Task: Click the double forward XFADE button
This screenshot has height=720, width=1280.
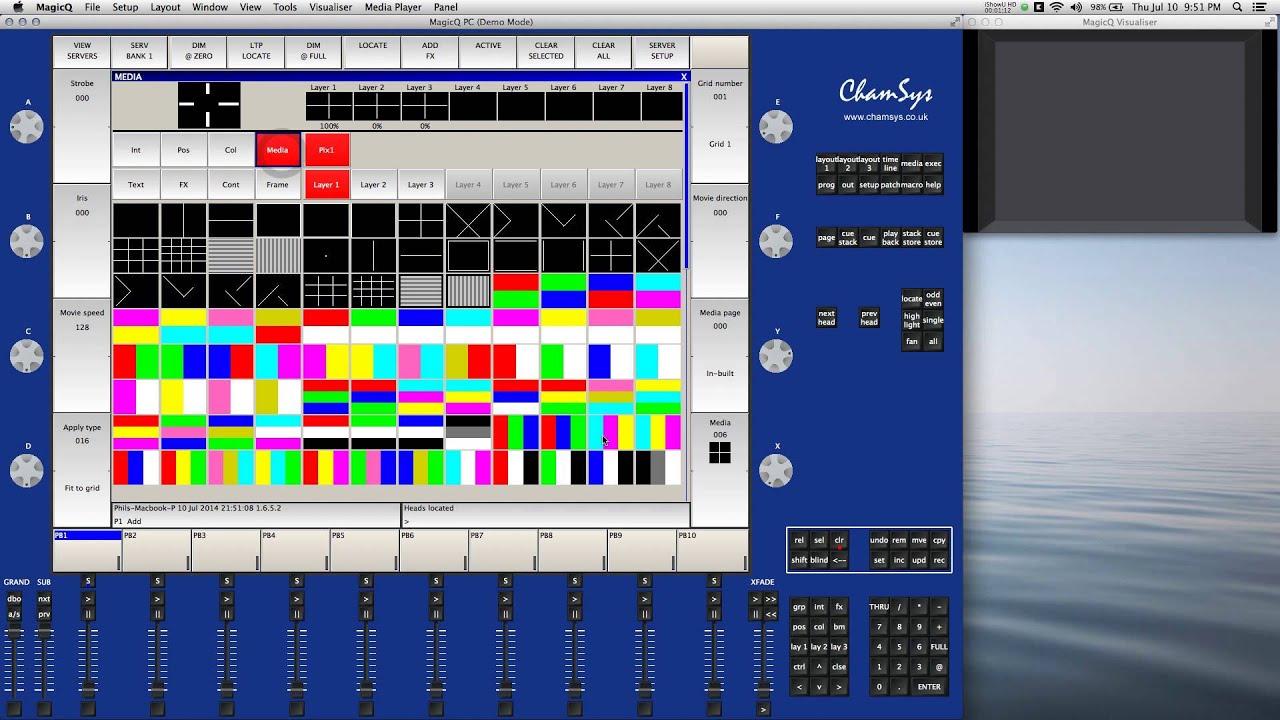Action: pyautogui.click(x=771, y=599)
